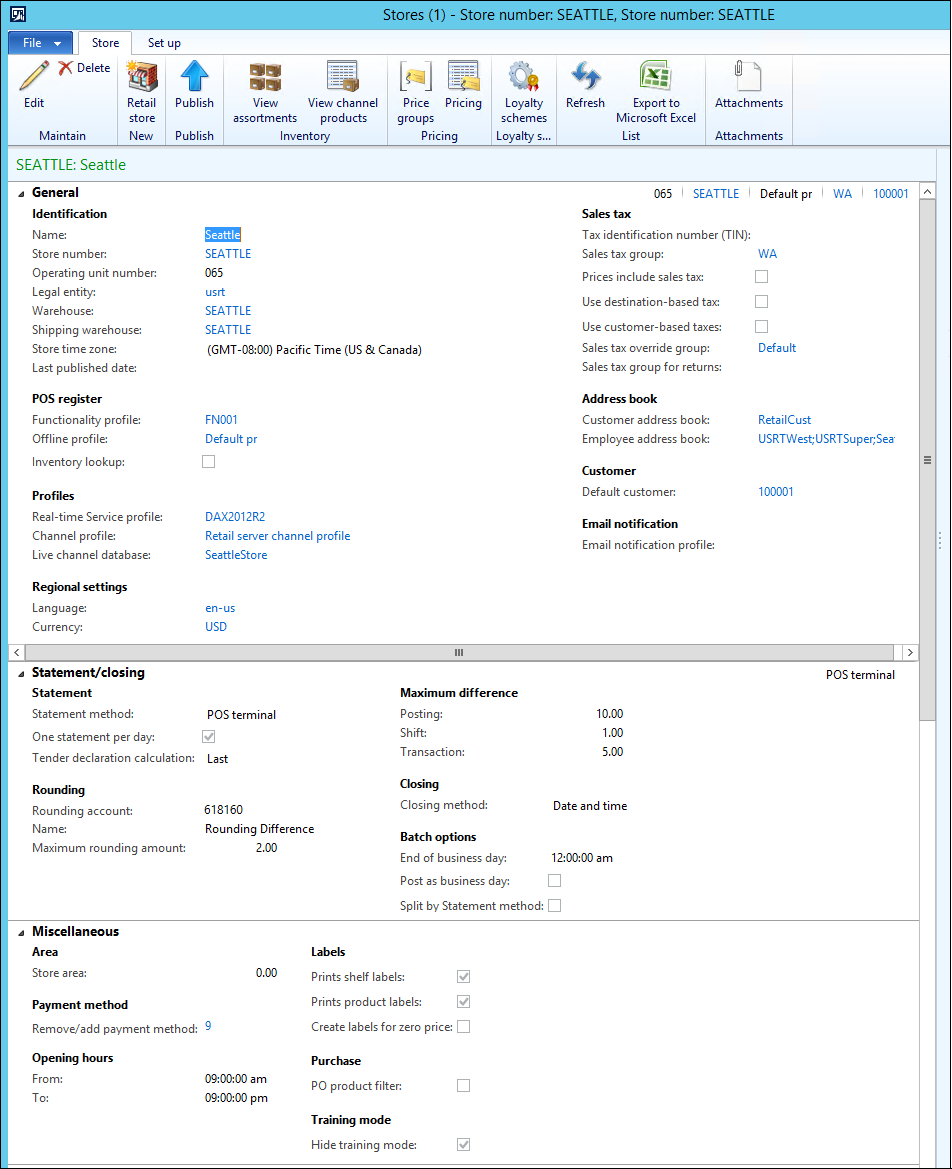The width and height of the screenshot is (952, 1169).
Task: Check Post as business day
Action: 554,881
